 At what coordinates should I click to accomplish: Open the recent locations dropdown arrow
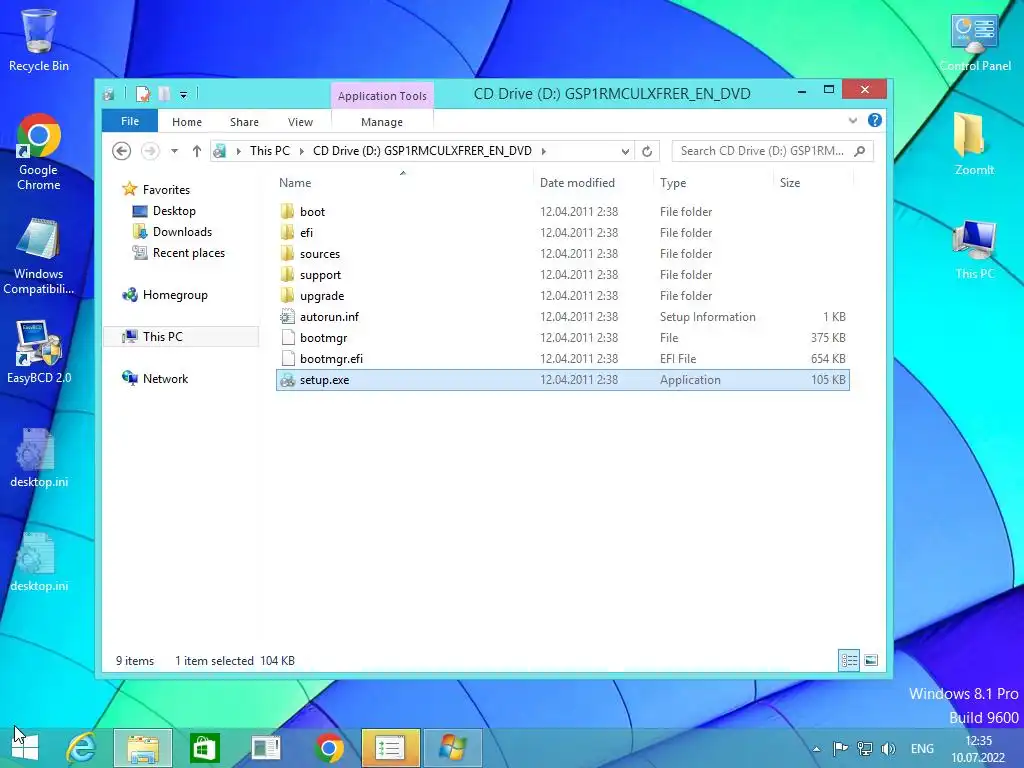[x=174, y=151]
